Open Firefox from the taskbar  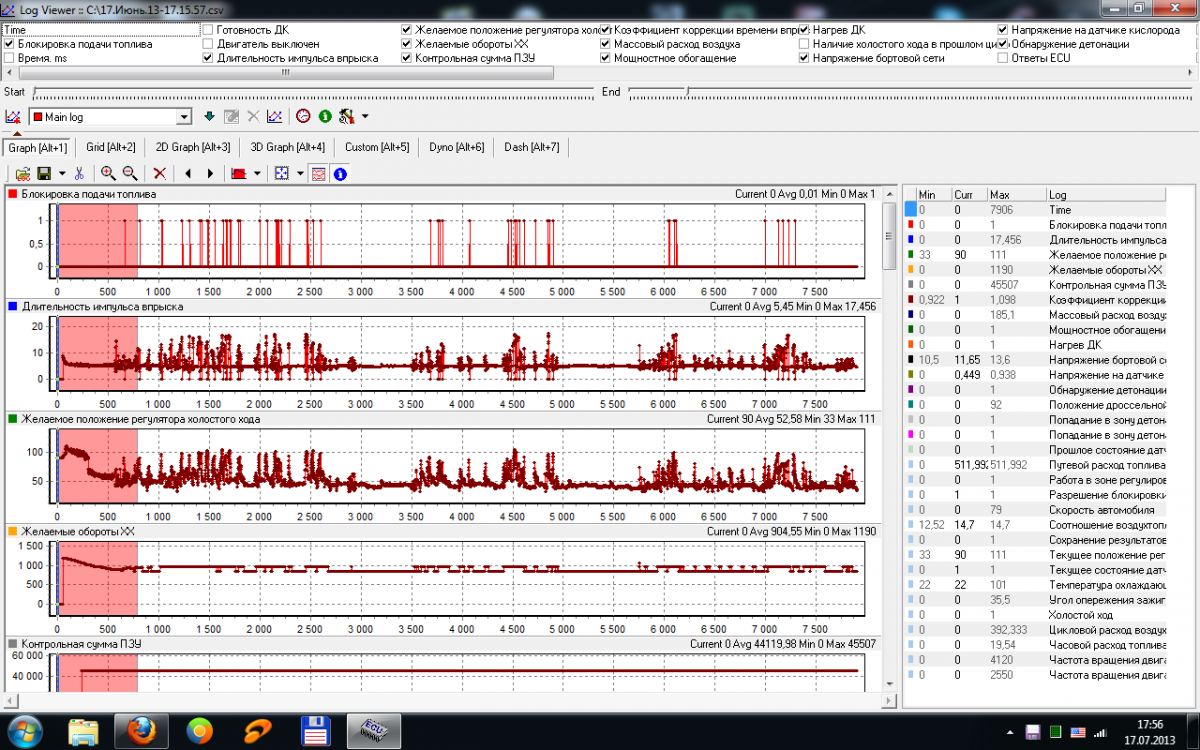point(142,728)
